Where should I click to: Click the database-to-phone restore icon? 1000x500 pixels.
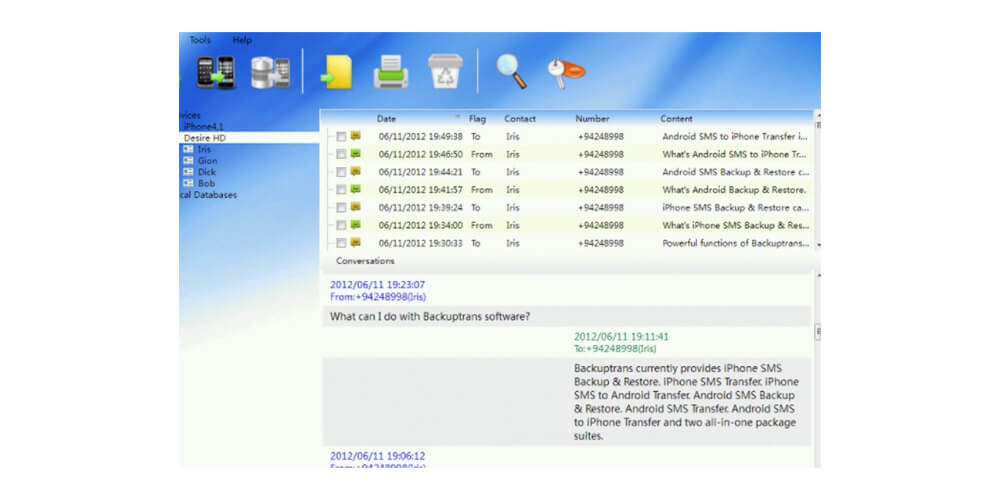(x=270, y=72)
